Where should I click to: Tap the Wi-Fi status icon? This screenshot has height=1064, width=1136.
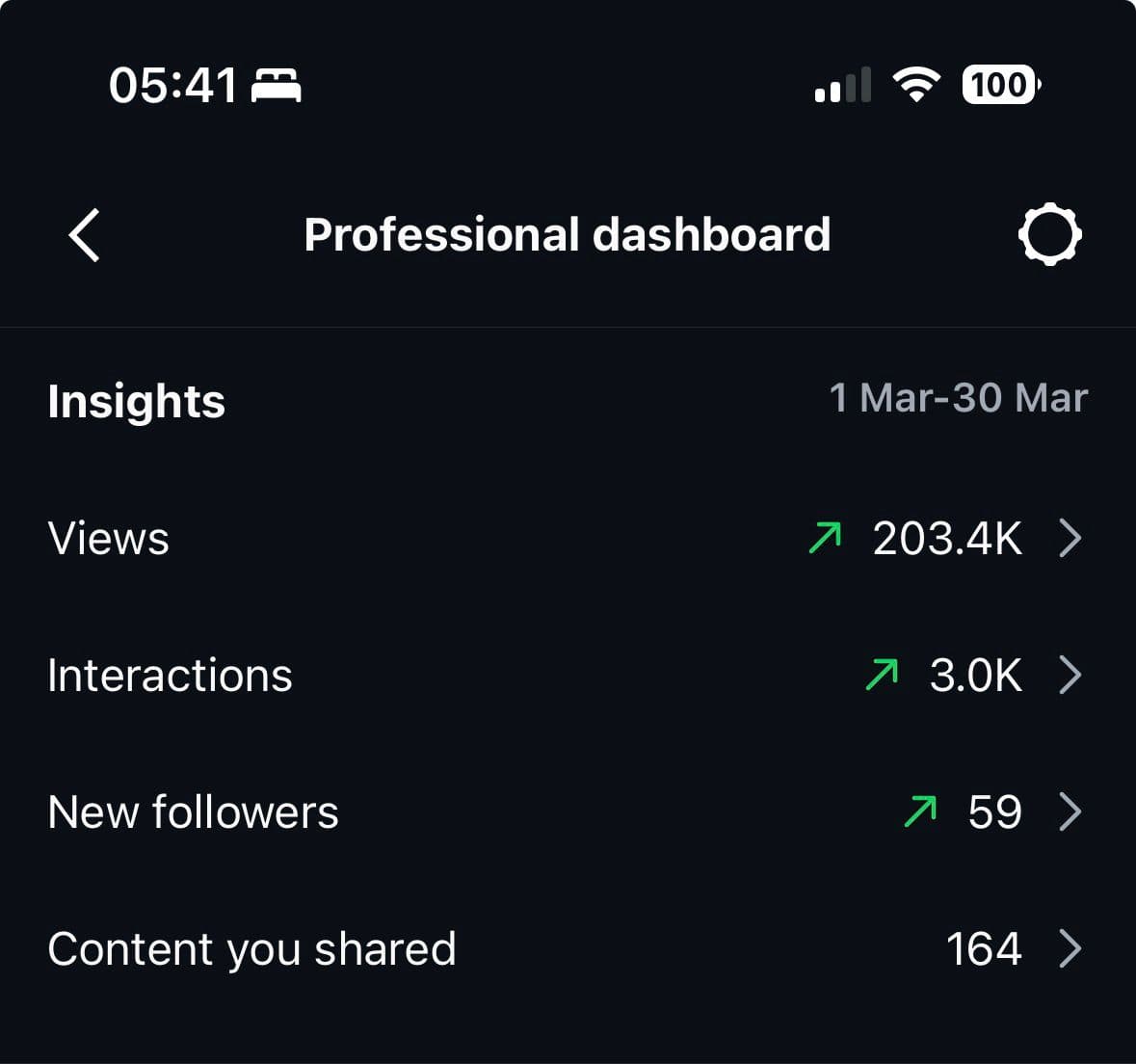tap(916, 85)
